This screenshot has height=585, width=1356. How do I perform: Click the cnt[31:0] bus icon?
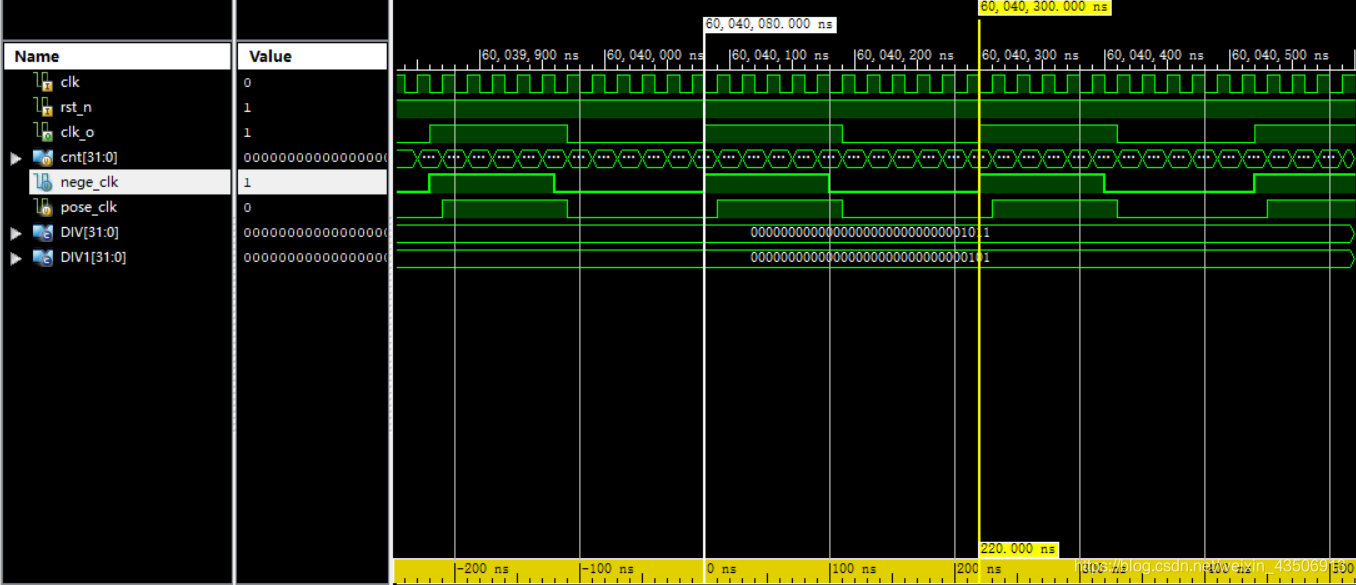pyautogui.click(x=43, y=157)
